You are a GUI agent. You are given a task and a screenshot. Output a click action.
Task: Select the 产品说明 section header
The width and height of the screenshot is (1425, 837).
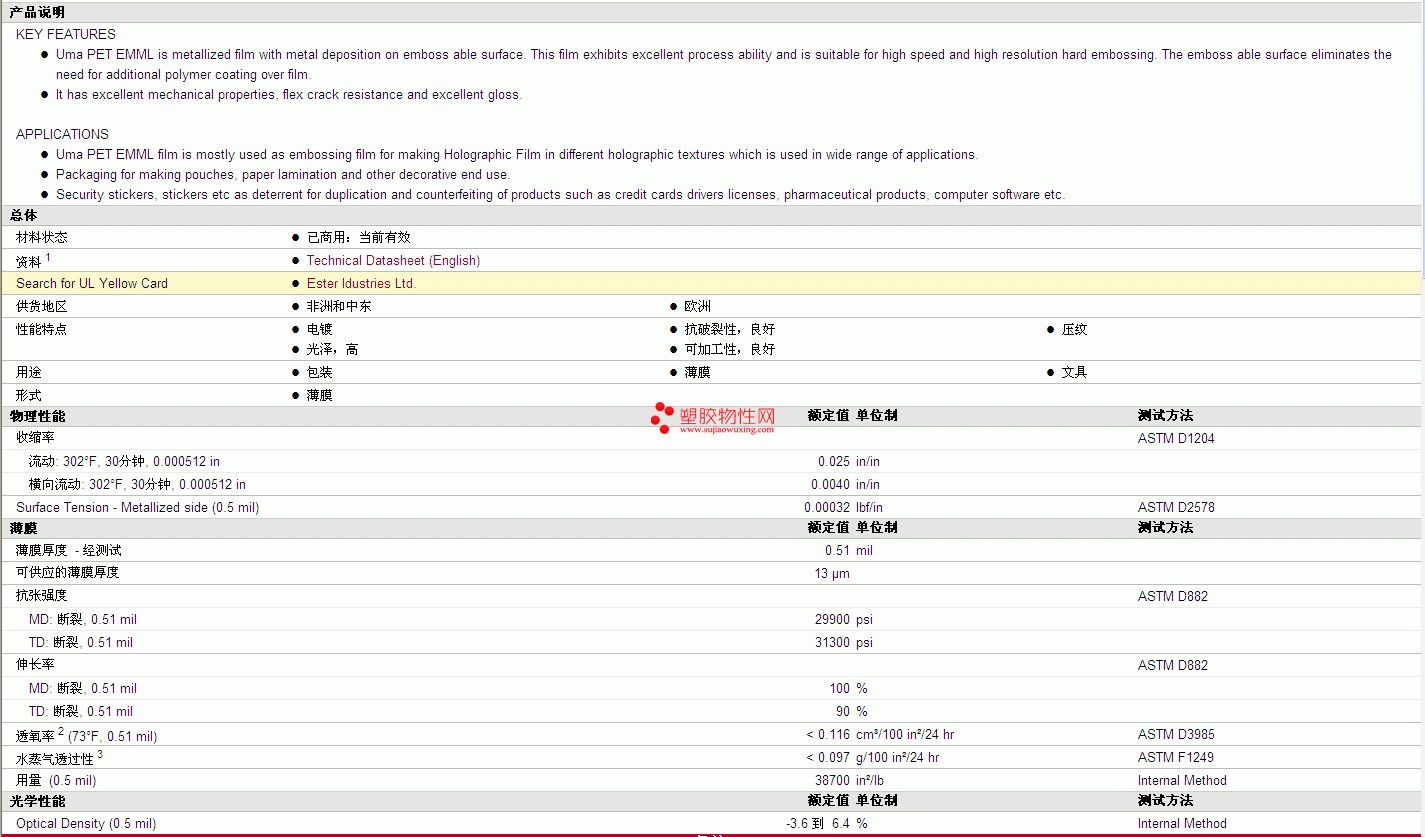point(37,12)
